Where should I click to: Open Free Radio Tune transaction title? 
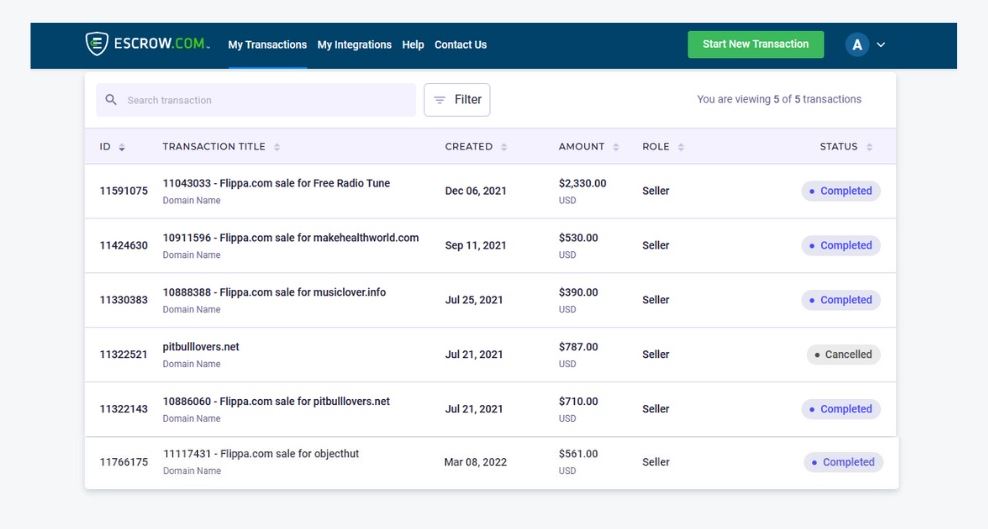point(276,183)
